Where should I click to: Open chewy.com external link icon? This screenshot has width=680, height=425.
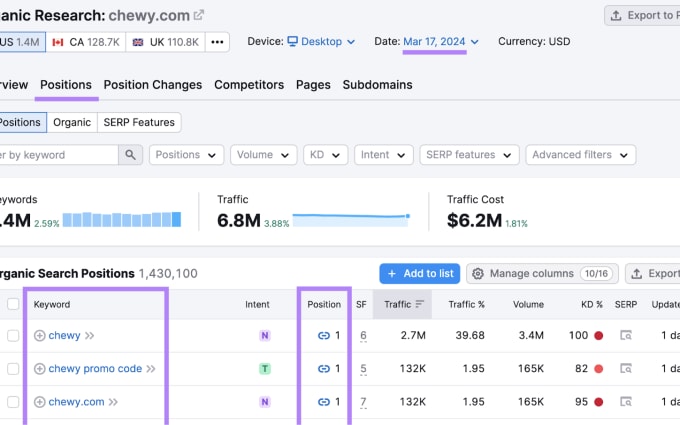199,15
